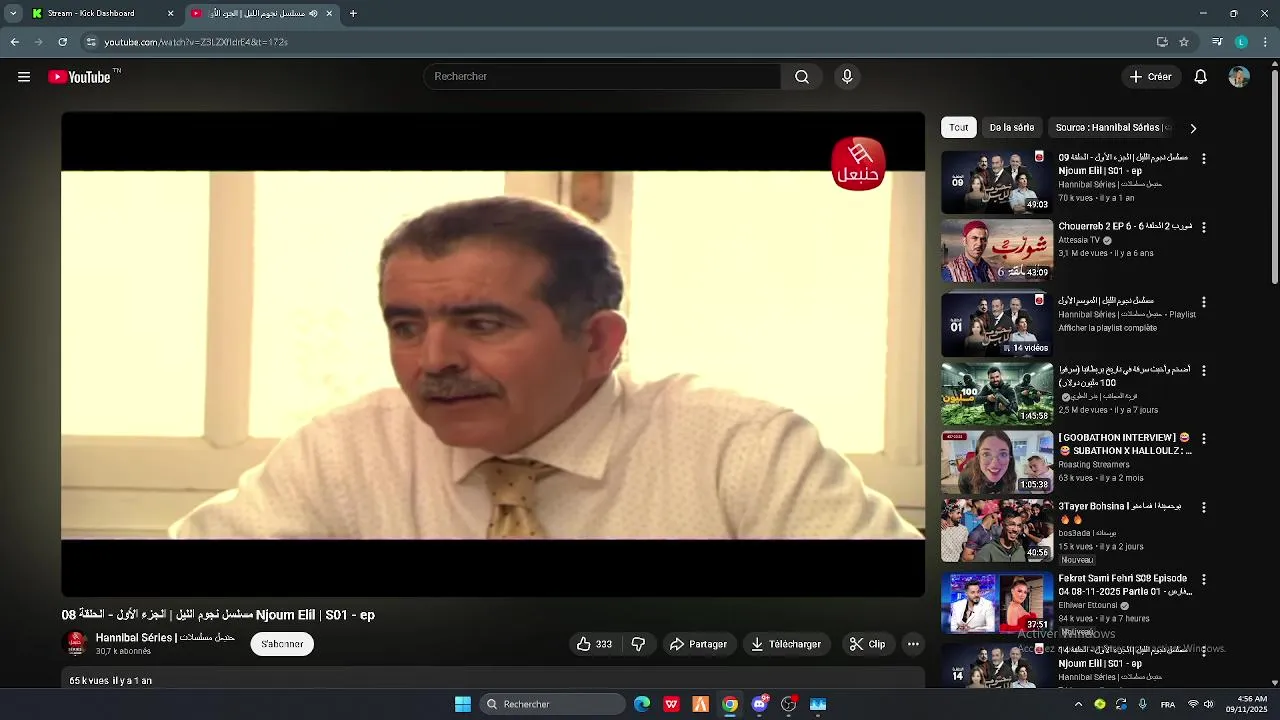Open Hannibal Séries channel avatar

[x=75, y=644]
